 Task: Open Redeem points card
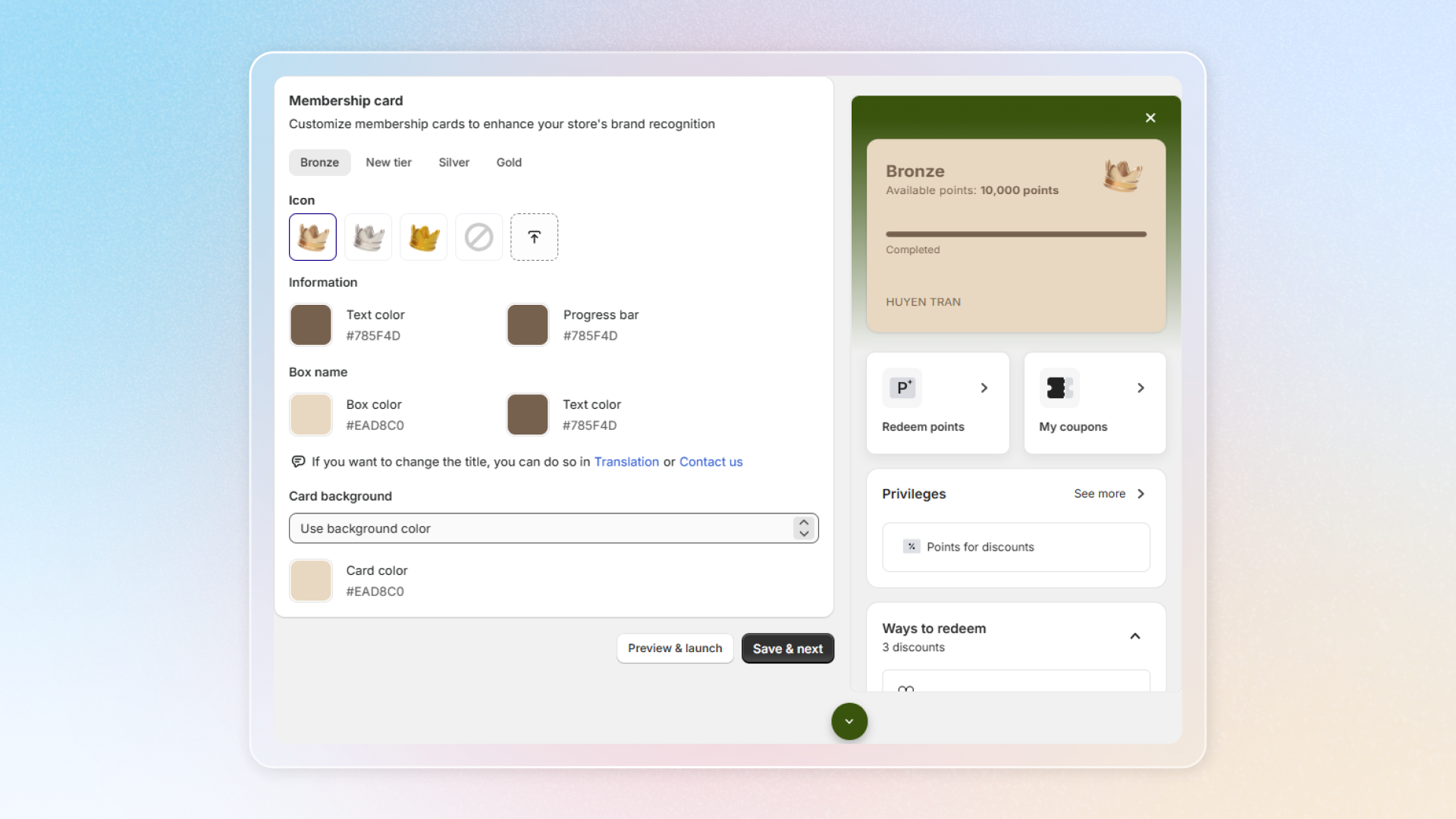[x=937, y=403]
